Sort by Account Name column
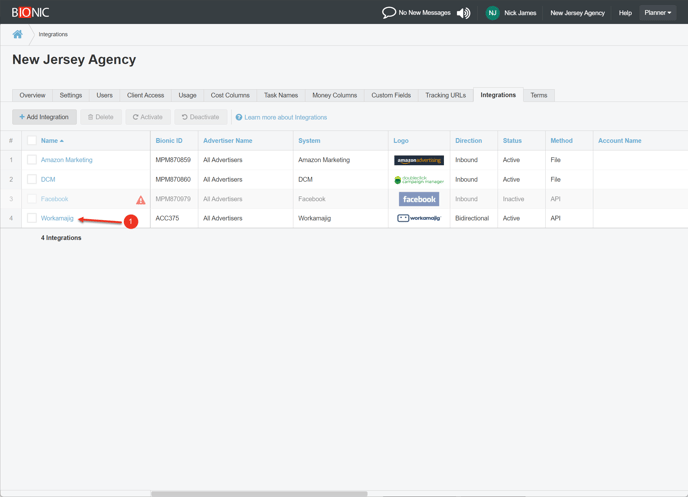 [620, 141]
